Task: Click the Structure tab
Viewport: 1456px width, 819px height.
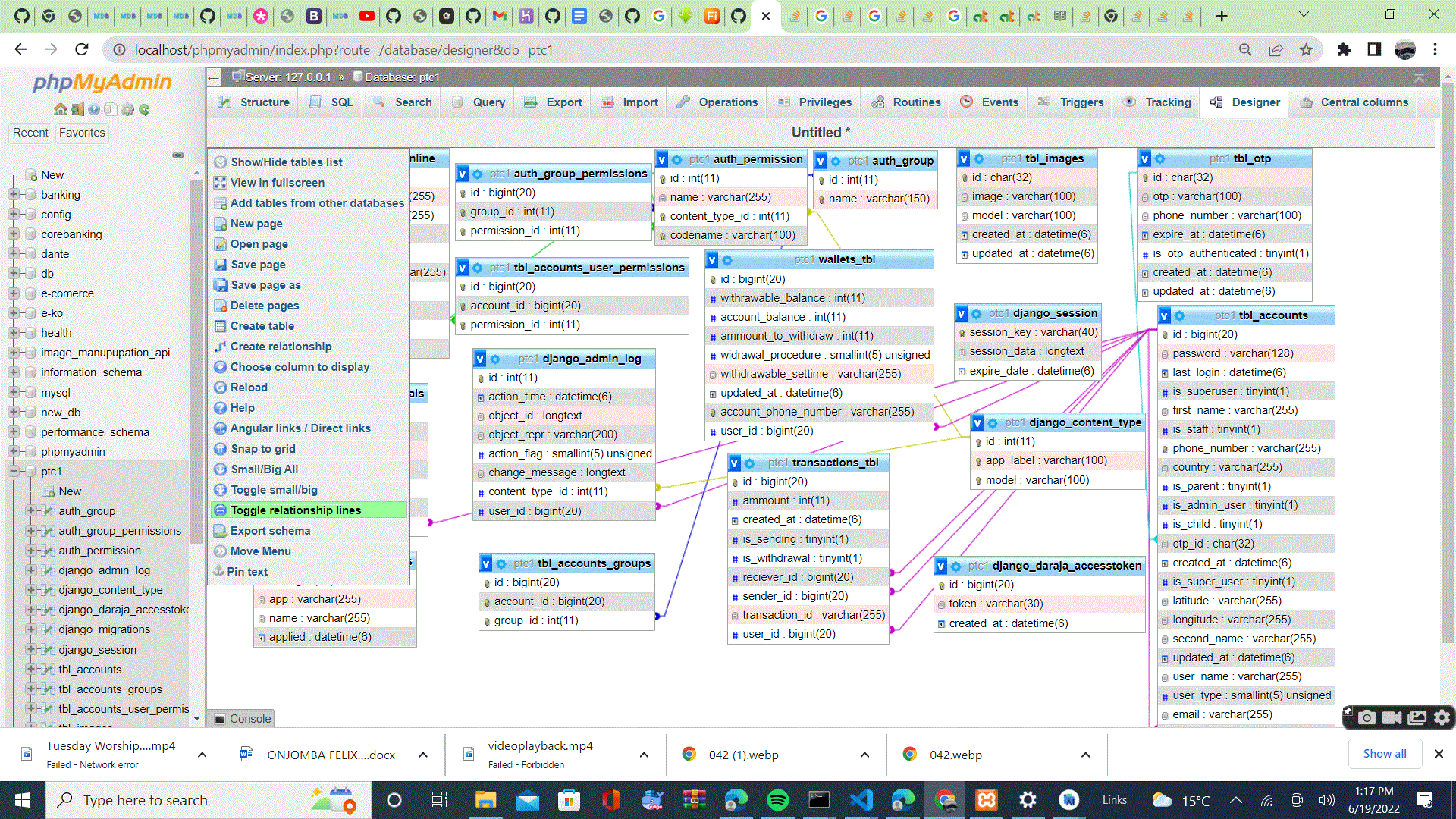Action: 253,102
